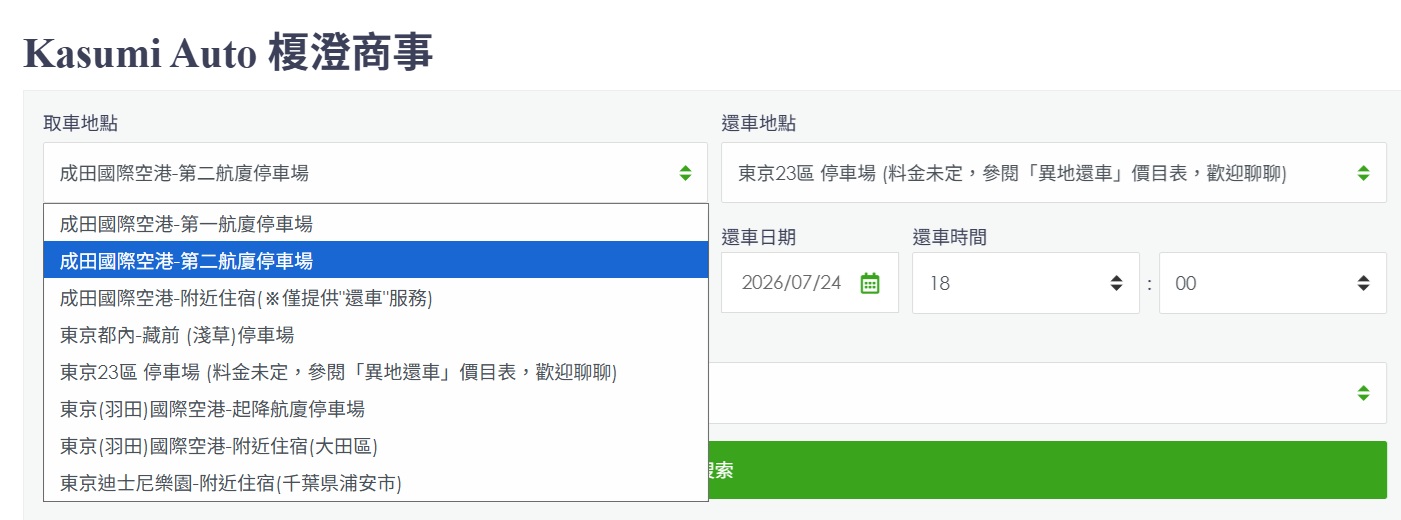
Task: Choose highlighted 成田國際空港-第二航廈停車場 option
Action: (376, 261)
